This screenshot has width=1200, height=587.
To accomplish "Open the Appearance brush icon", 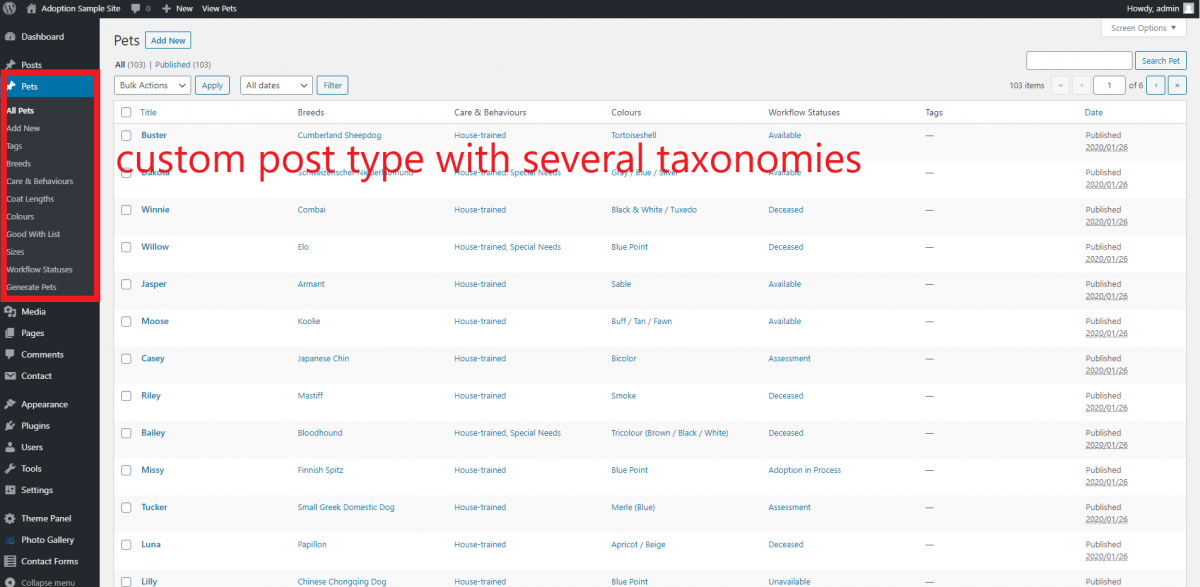I will tap(10, 405).
